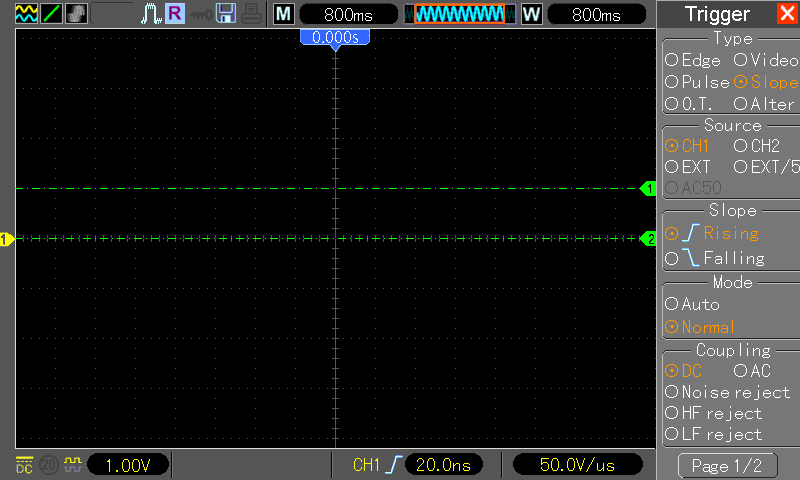800x480 pixels.
Task: Switch trigger mode to Normal
Action: click(x=699, y=327)
